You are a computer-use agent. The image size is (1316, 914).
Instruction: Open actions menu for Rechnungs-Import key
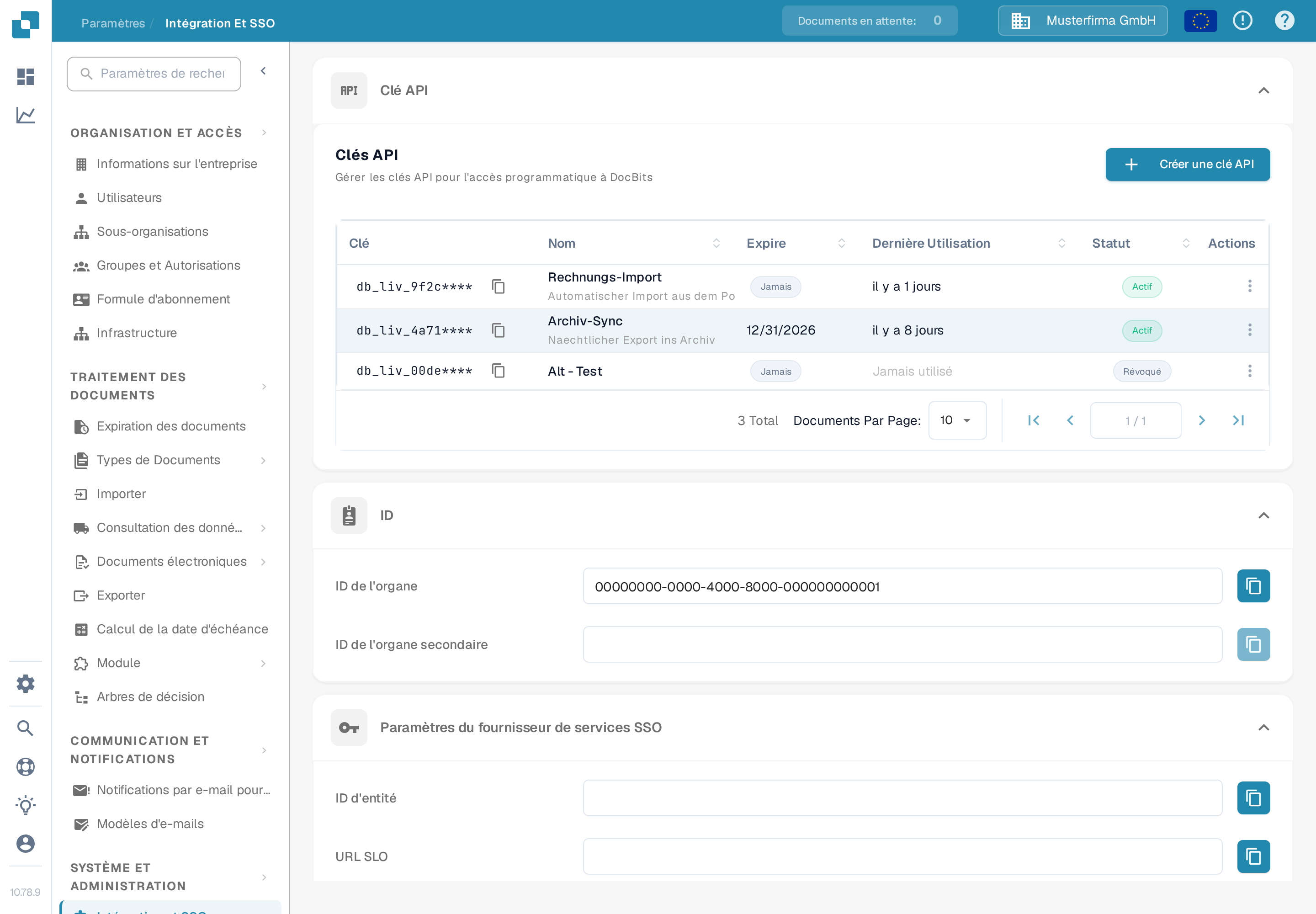pyautogui.click(x=1250, y=286)
